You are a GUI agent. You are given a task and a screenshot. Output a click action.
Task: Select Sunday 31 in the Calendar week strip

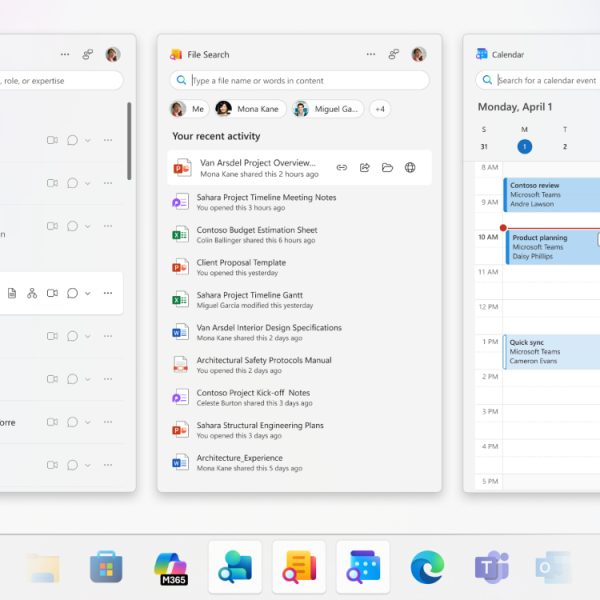484,147
